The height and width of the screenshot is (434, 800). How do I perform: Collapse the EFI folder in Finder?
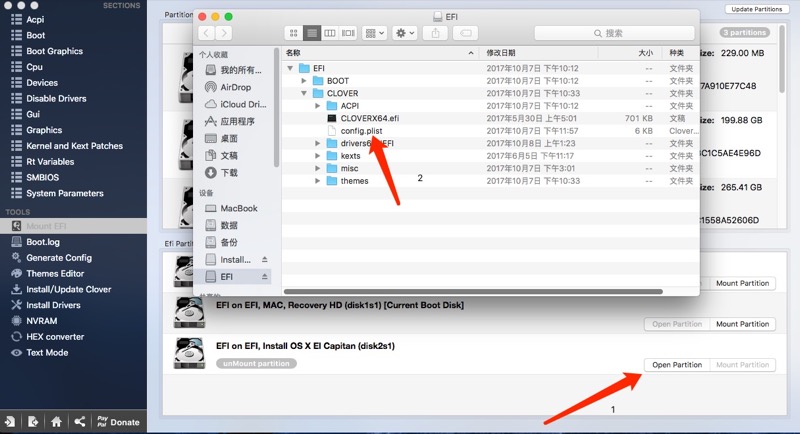tap(290, 68)
